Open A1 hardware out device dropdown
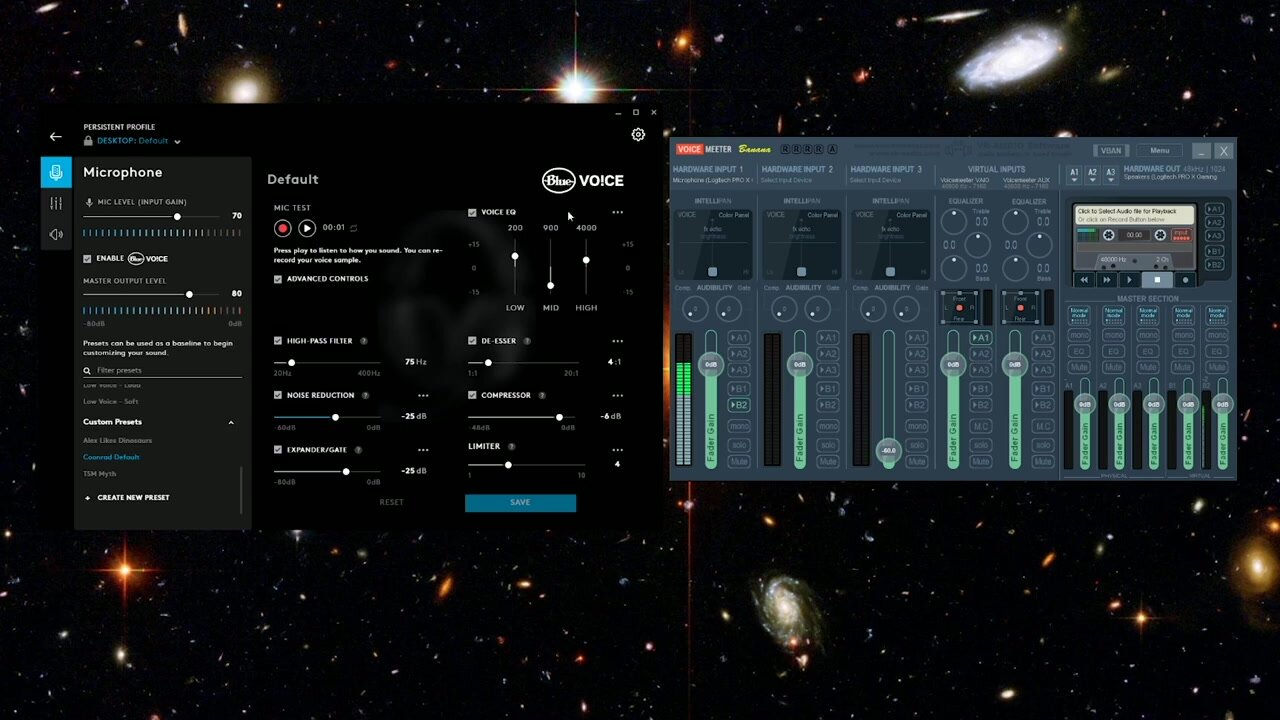 tap(1074, 174)
